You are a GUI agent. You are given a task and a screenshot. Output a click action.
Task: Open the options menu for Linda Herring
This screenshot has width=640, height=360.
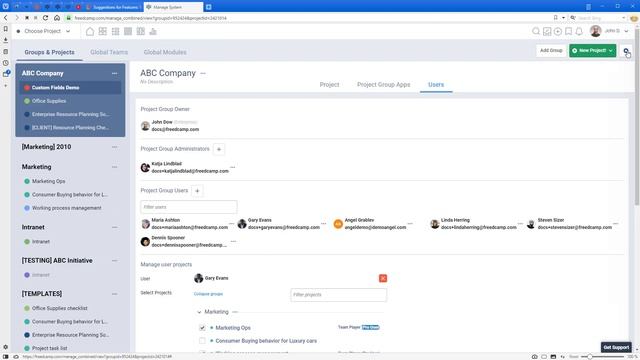coord(520,224)
